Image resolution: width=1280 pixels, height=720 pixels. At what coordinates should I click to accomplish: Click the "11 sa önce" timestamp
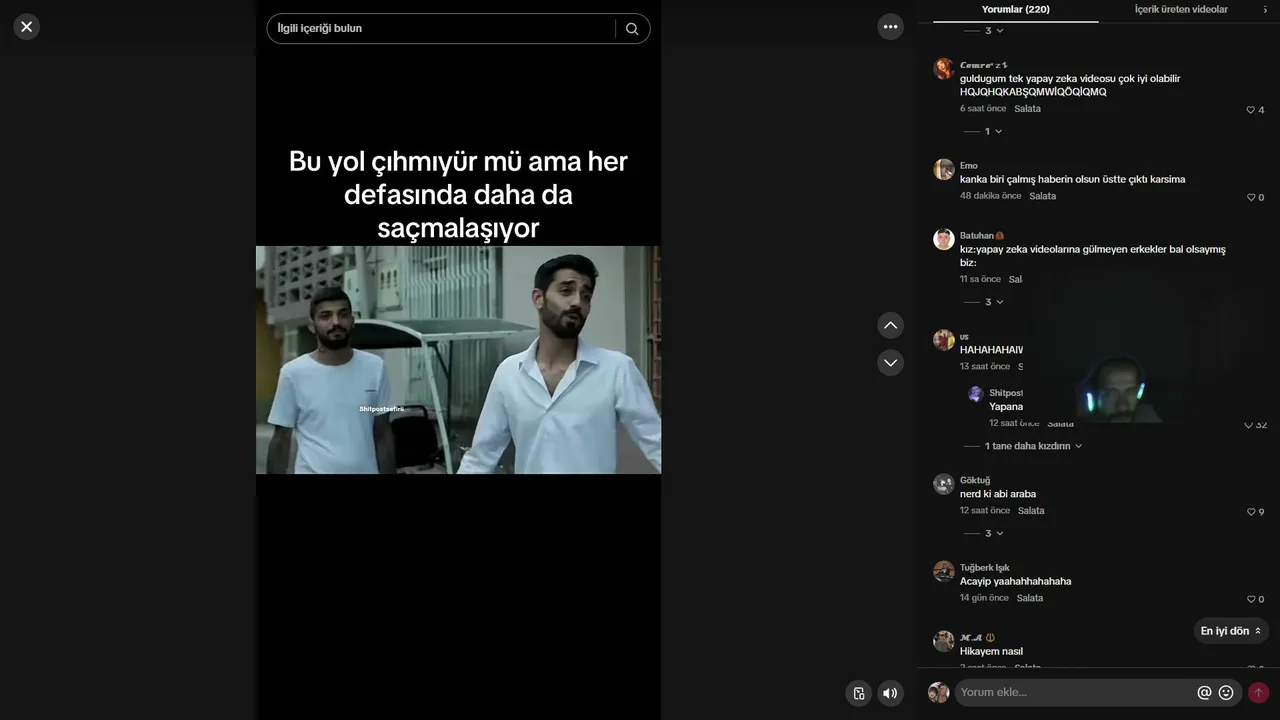tap(980, 279)
